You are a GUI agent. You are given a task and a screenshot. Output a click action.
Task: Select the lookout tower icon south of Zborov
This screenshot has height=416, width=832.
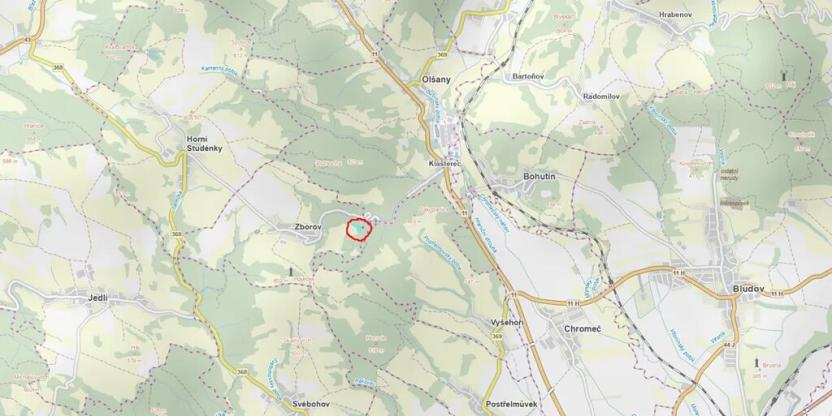tap(291, 272)
